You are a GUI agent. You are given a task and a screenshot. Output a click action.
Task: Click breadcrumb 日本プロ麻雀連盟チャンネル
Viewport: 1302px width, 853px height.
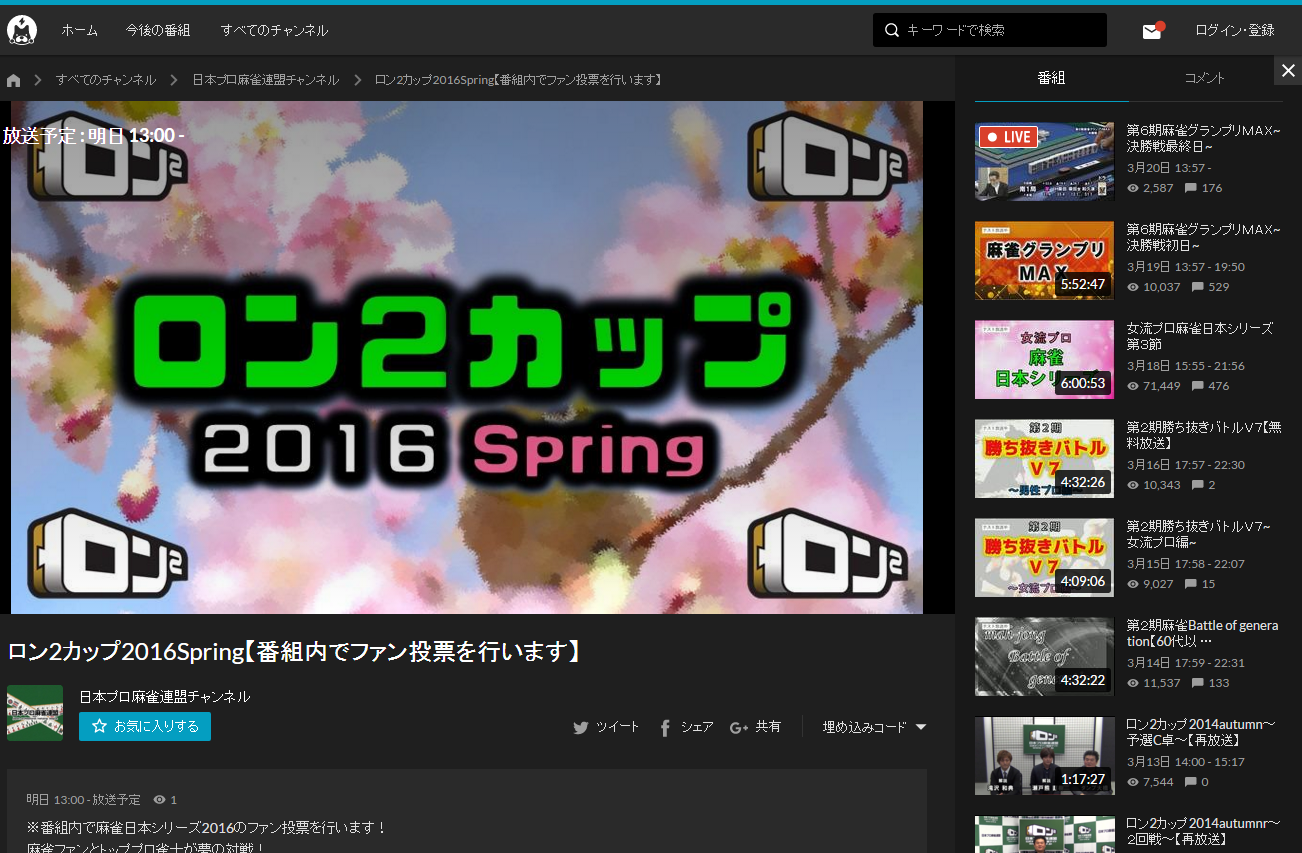[266, 80]
